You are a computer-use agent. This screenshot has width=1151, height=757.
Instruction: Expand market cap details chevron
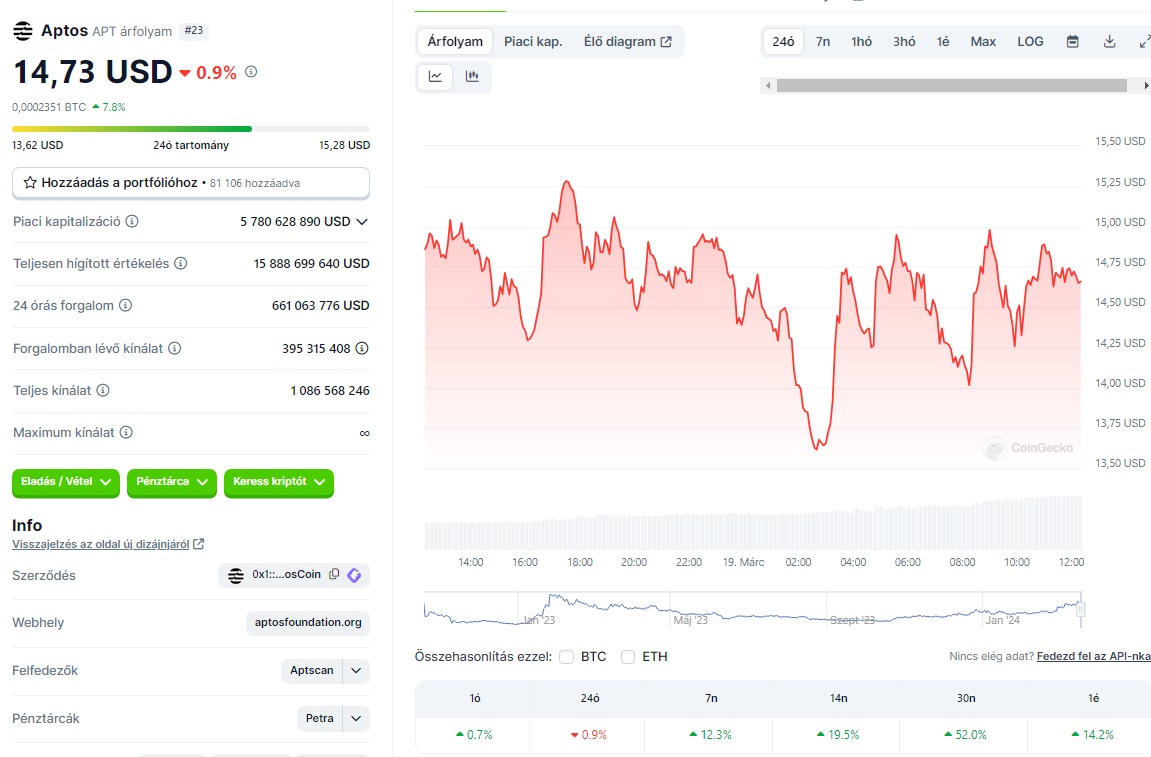point(362,222)
